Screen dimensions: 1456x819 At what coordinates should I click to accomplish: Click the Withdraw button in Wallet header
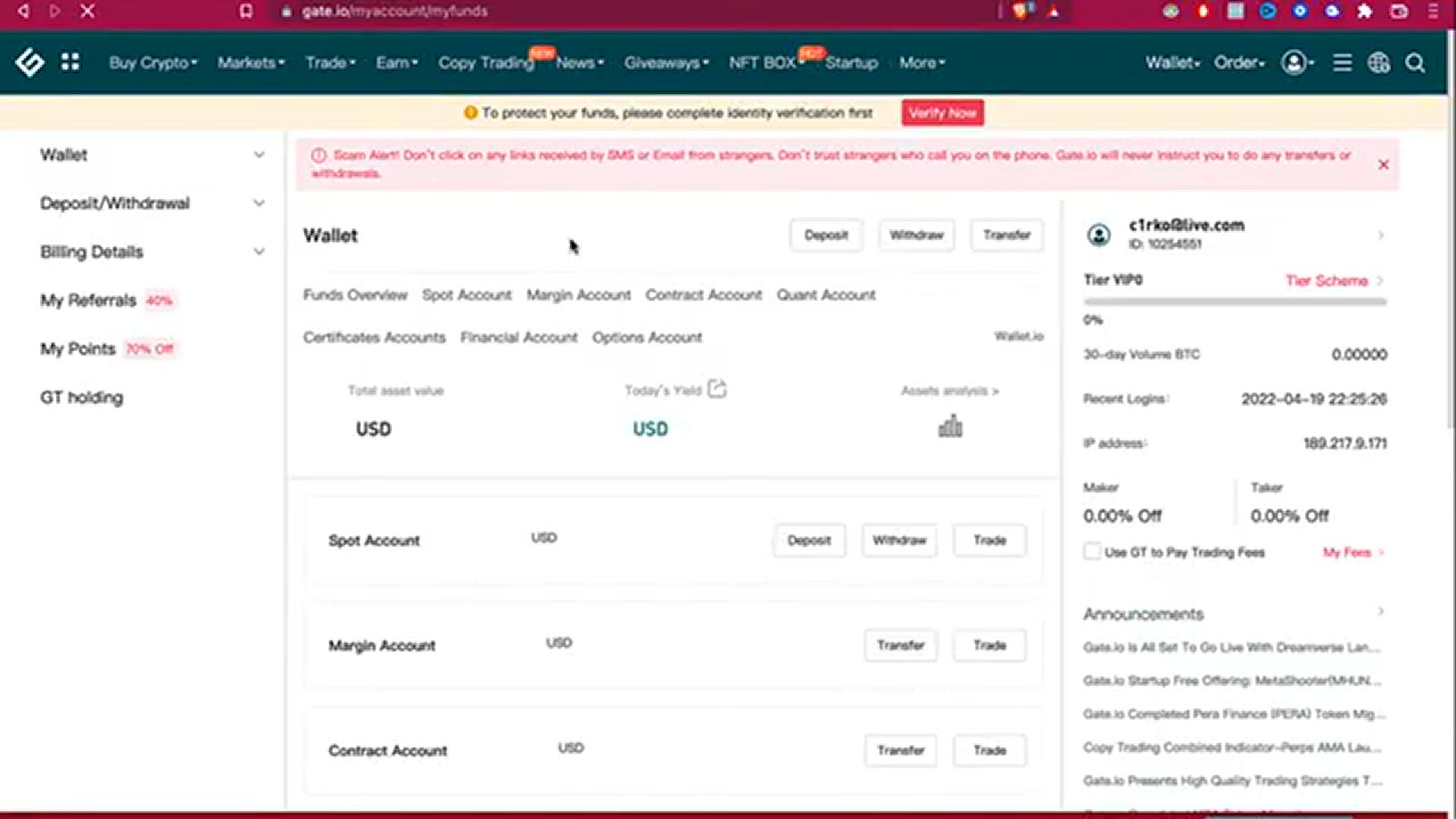coord(916,235)
